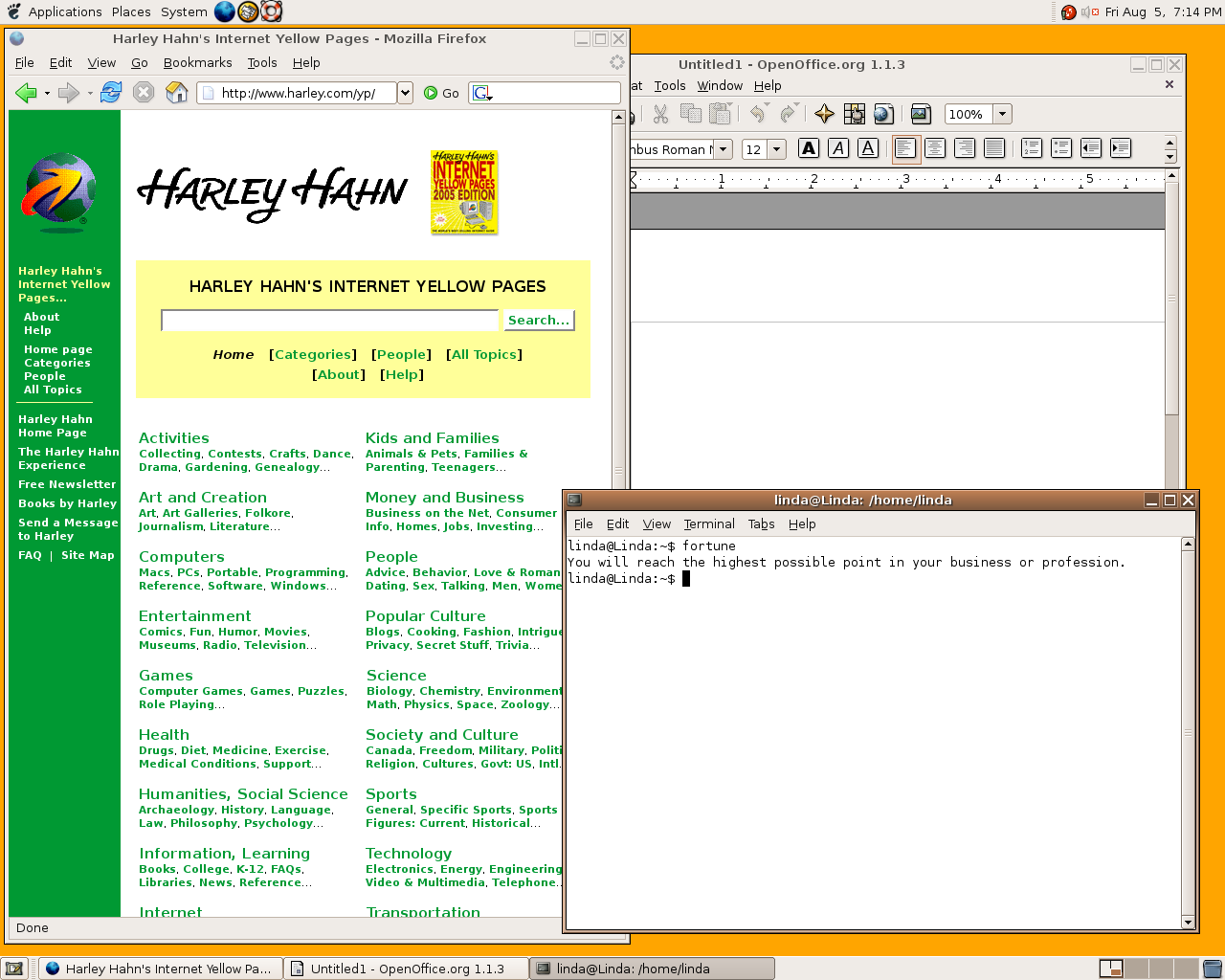The image size is (1225, 980).
Task: Toggle numbered list in OpenOffice
Action: point(1032,148)
